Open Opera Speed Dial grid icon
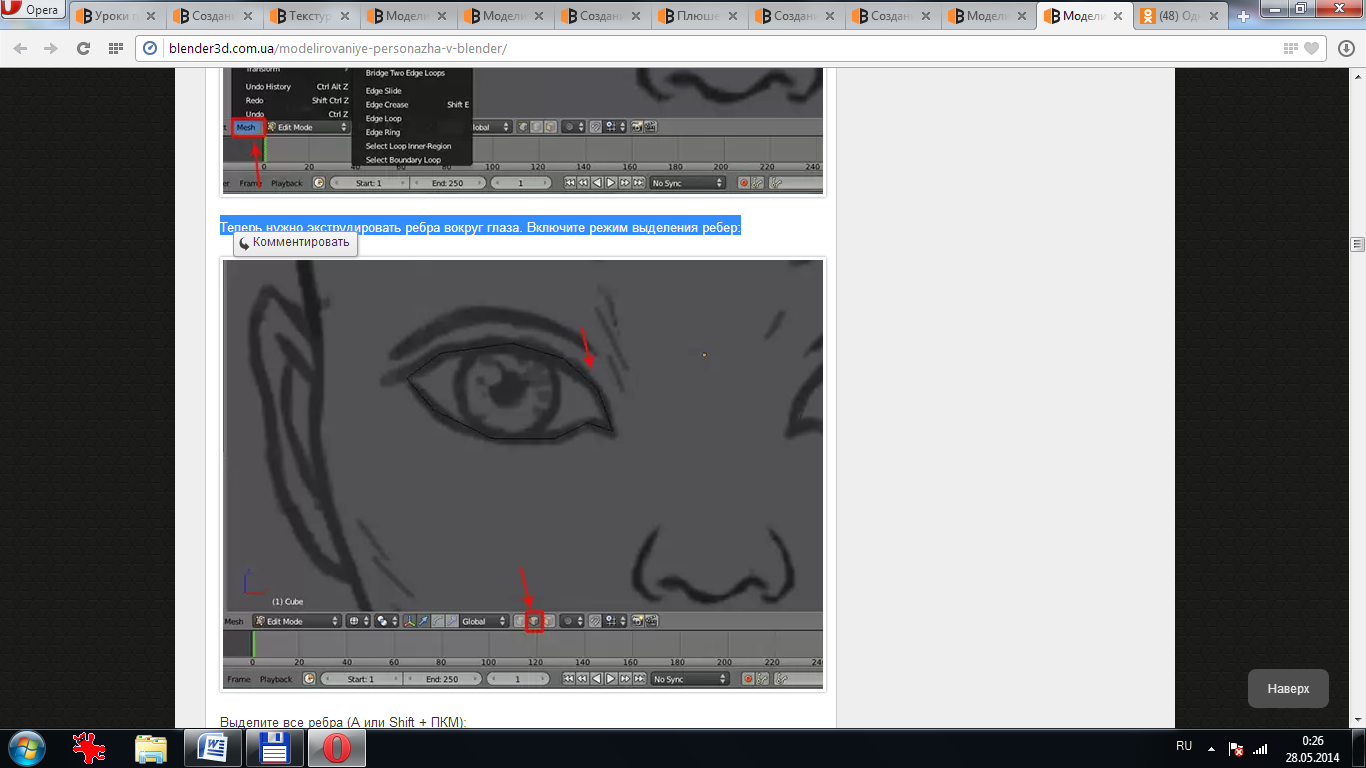This screenshot has height=768, width=1366. pos(115,48)
